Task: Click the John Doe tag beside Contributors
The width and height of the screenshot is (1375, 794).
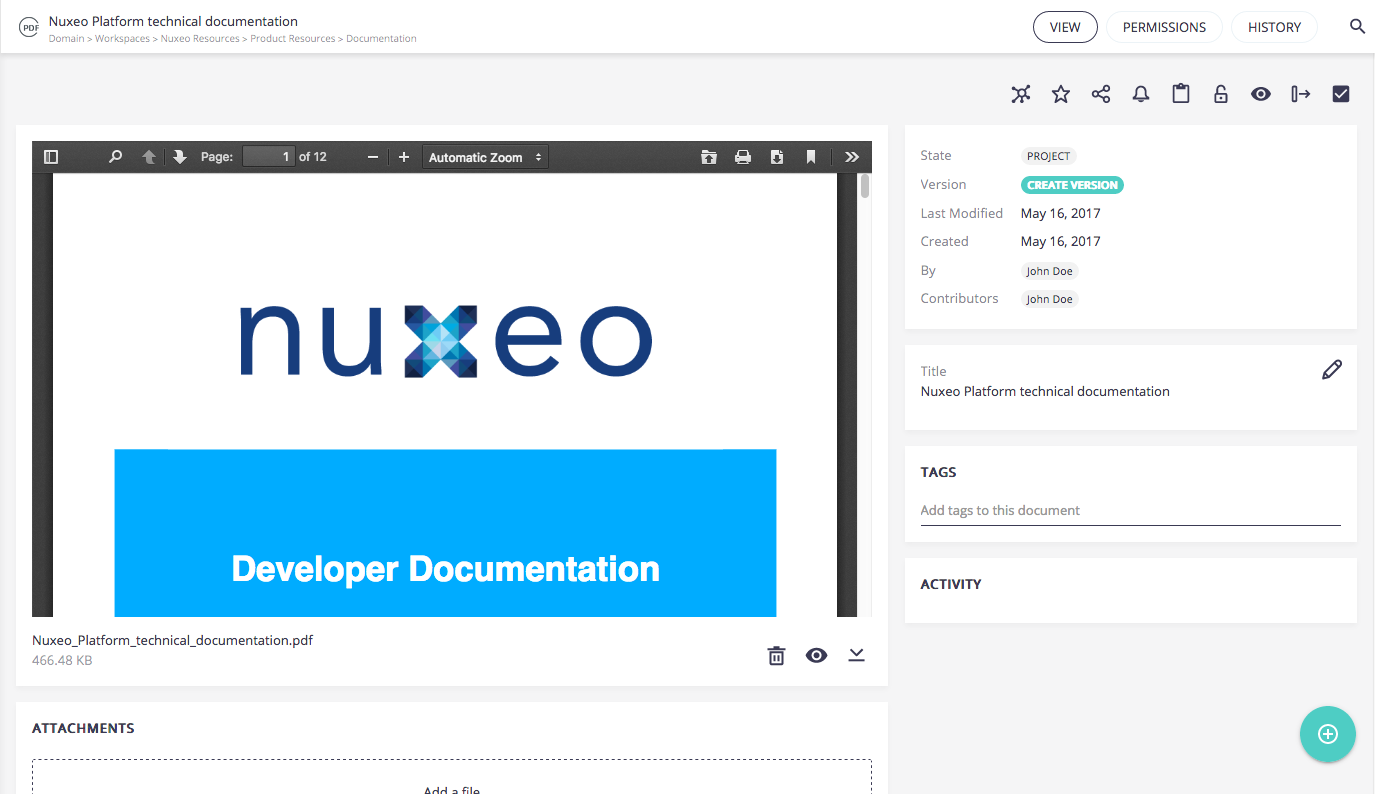Action: point(1049,299)
